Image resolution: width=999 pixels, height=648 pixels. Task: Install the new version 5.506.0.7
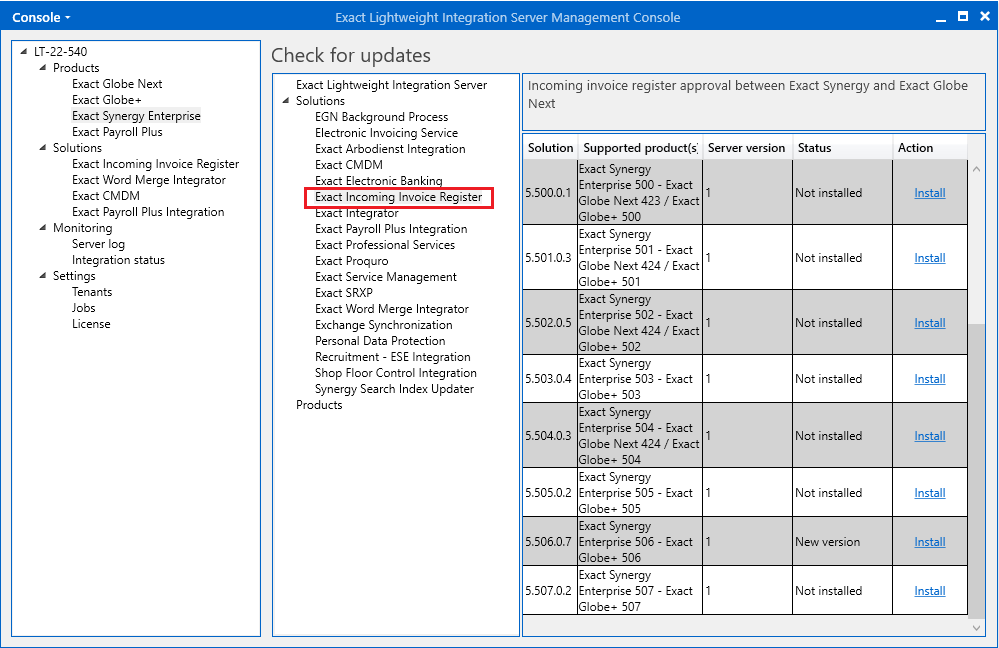(x=929, y=542)
